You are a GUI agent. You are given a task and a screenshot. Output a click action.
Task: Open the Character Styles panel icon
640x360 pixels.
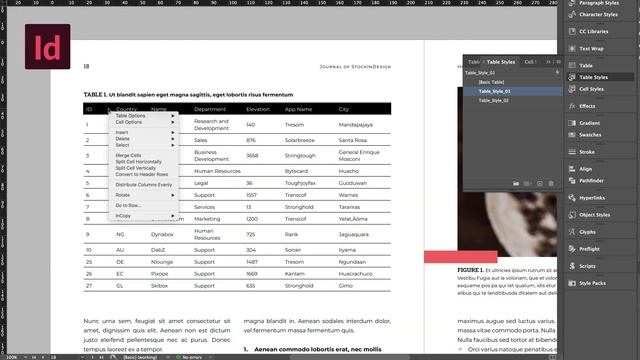(x=572, y=14)
